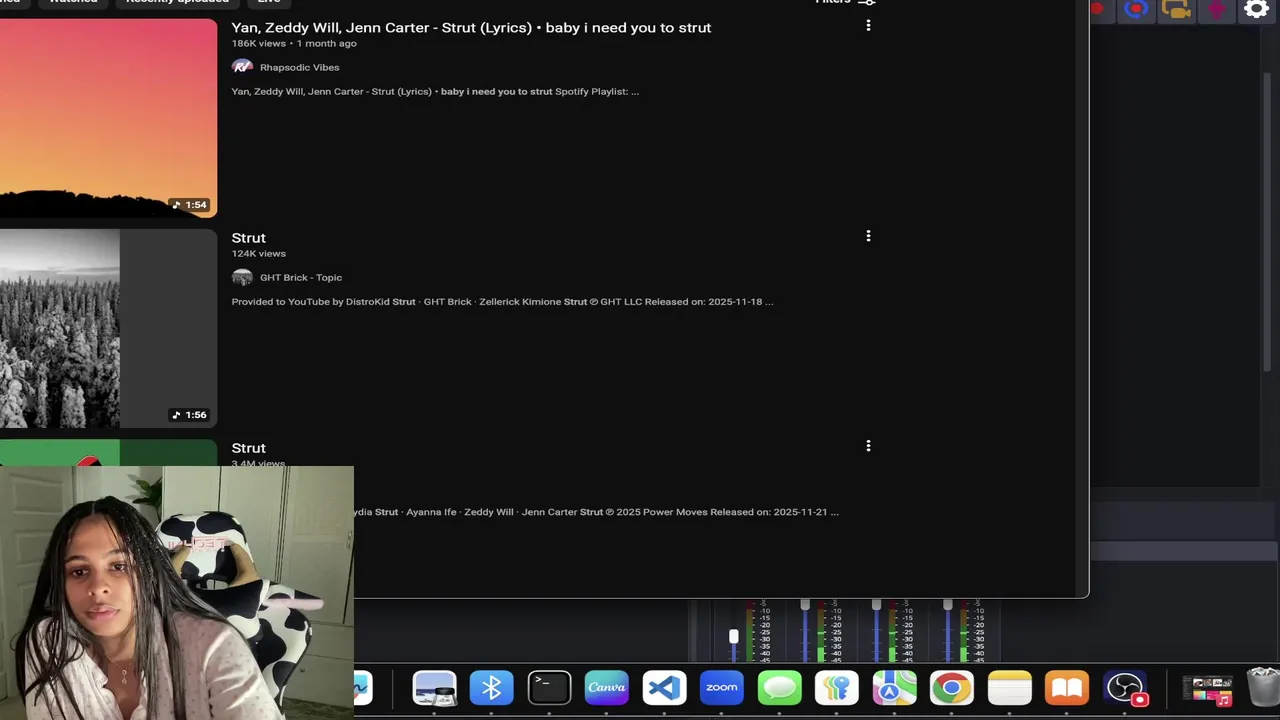Launch Terminal from the Dock
The width and height of the screenshot is (1280, 720).
(549, 688)
